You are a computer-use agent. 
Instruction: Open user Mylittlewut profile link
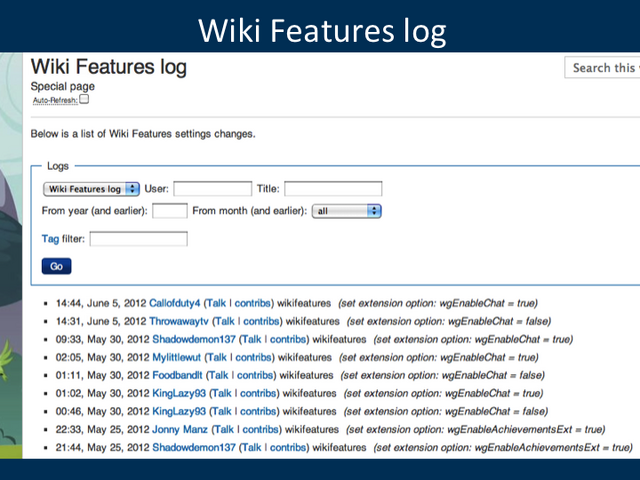[x=176, y=357]
